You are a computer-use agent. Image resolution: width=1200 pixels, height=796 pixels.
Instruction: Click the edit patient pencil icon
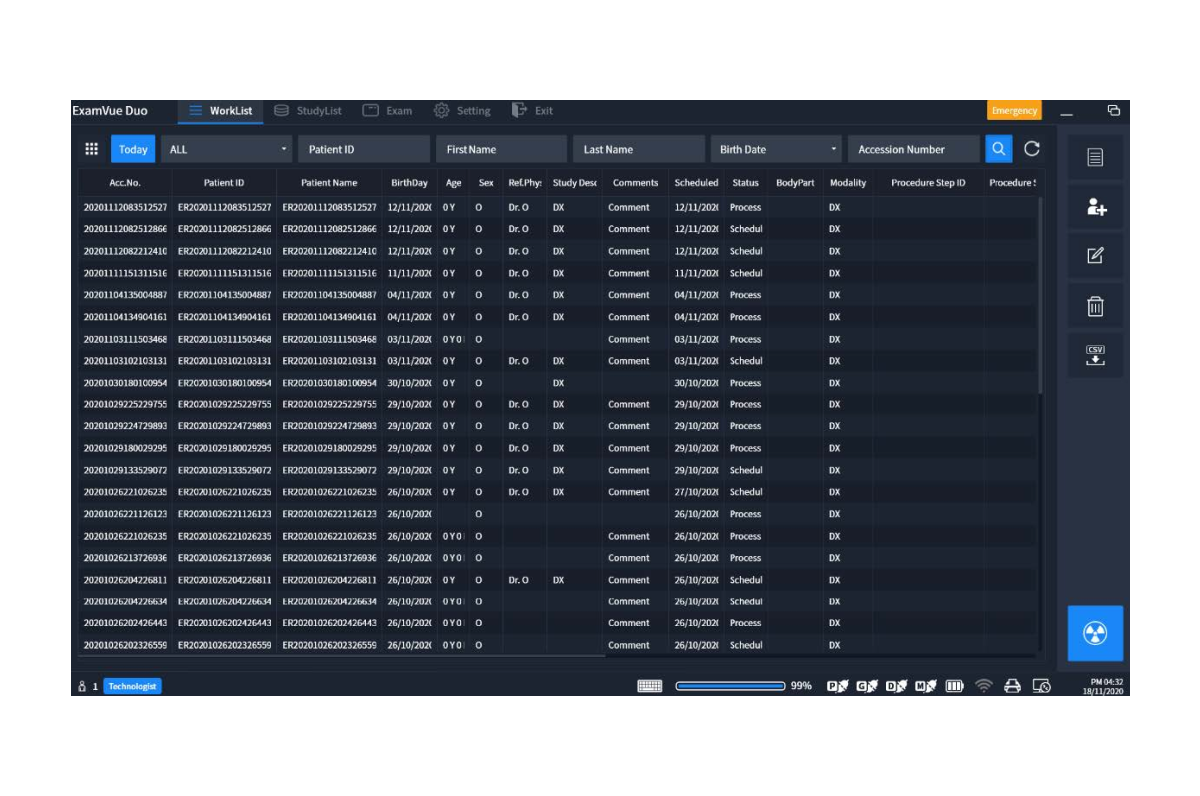coord(1095,256)
